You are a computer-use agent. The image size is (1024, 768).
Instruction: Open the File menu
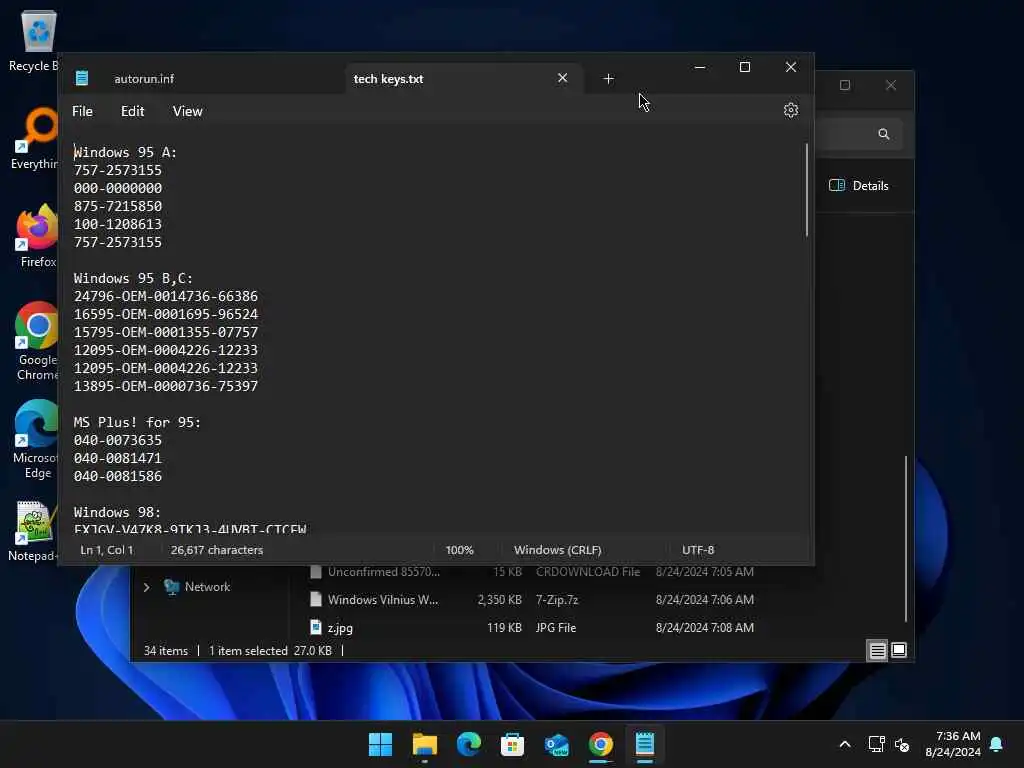82,111
